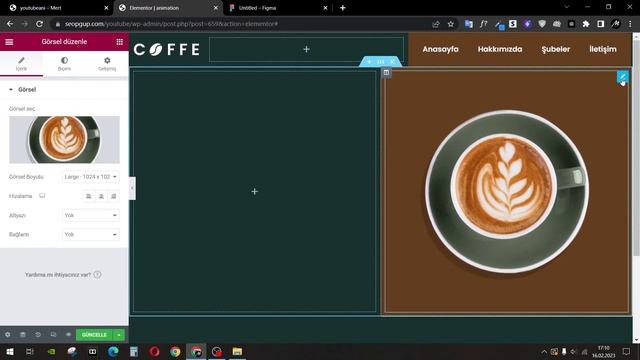Open a new browser tab
Viewport: 640px width, 360px height.
pos(342,8)
